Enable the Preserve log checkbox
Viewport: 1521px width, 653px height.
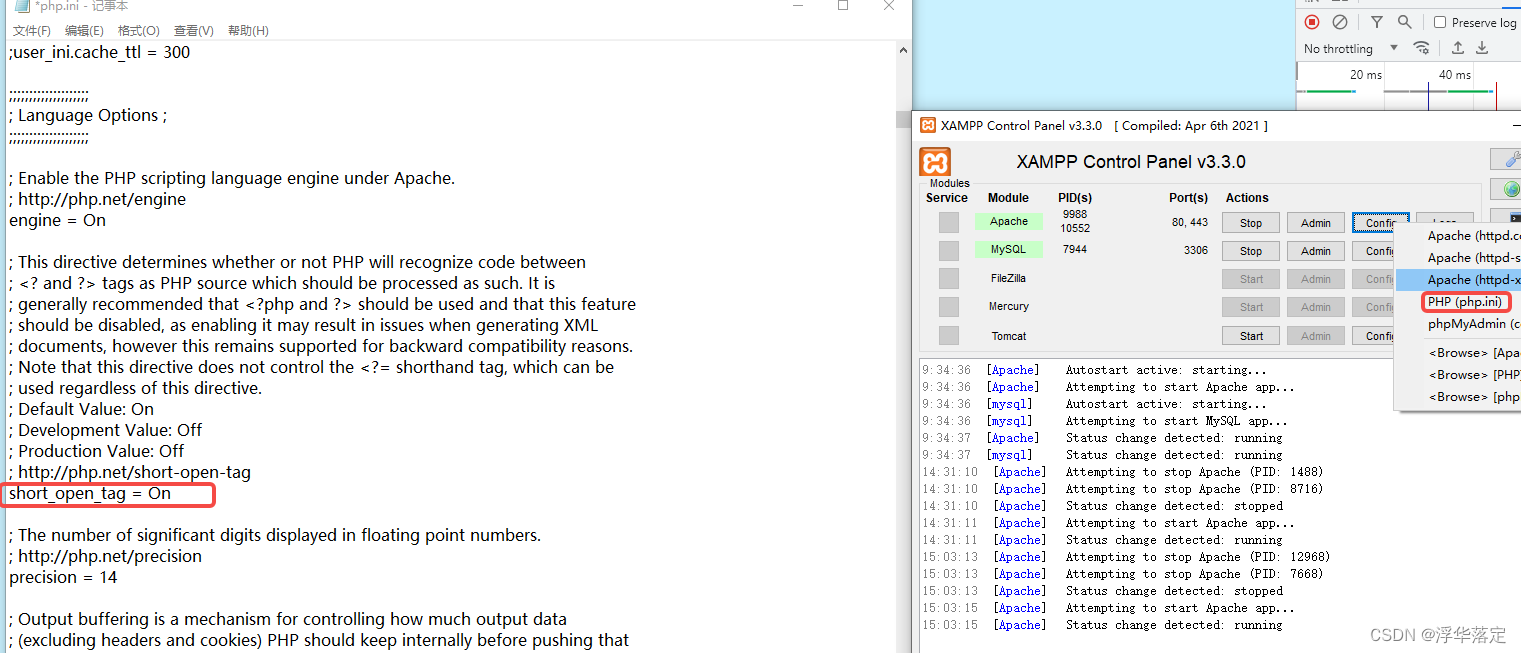[1440, 22]
